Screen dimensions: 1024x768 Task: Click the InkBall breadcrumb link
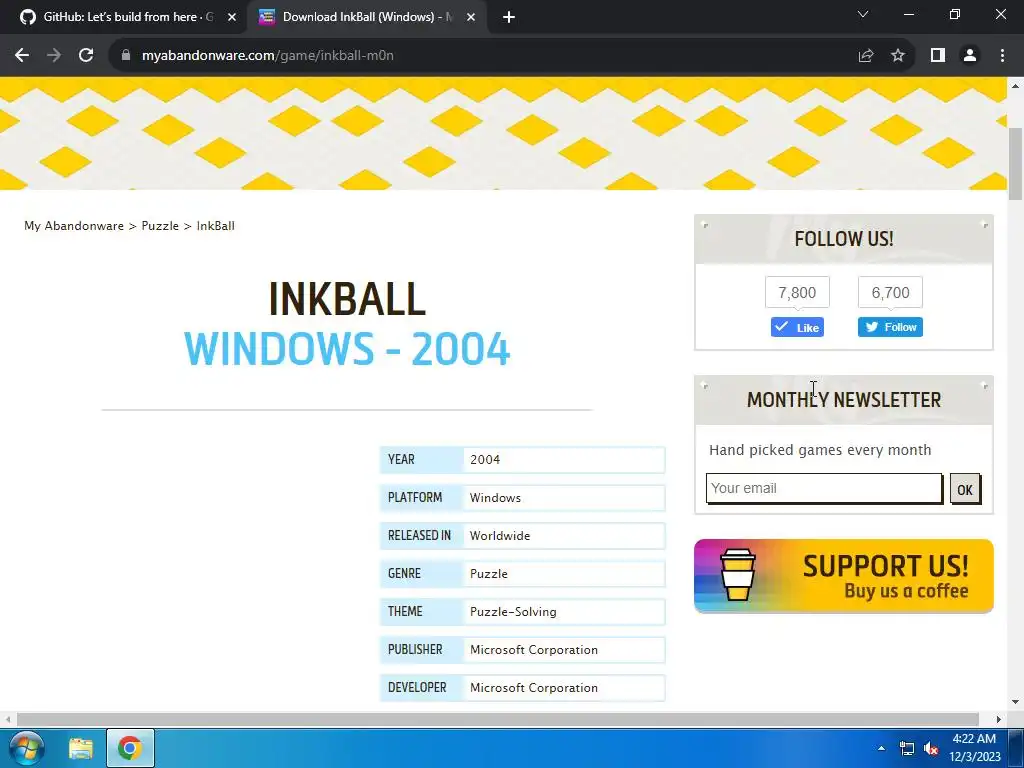click(x=216, y=226)
